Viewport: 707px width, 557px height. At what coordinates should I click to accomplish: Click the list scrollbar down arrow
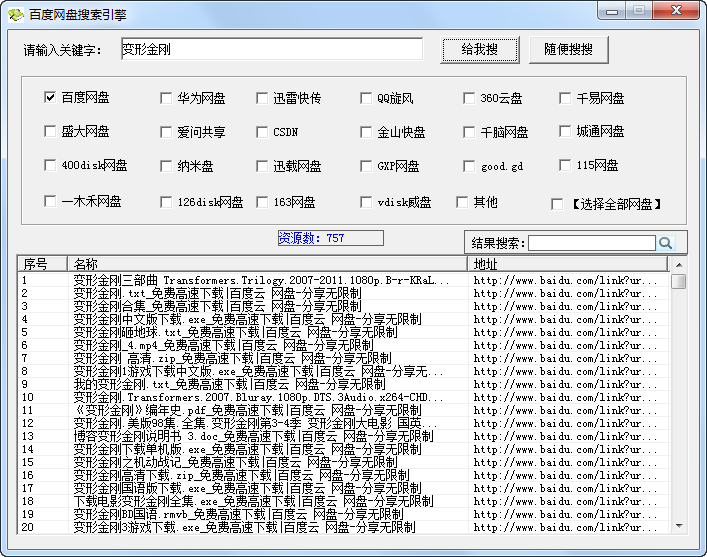click(679, 526)
